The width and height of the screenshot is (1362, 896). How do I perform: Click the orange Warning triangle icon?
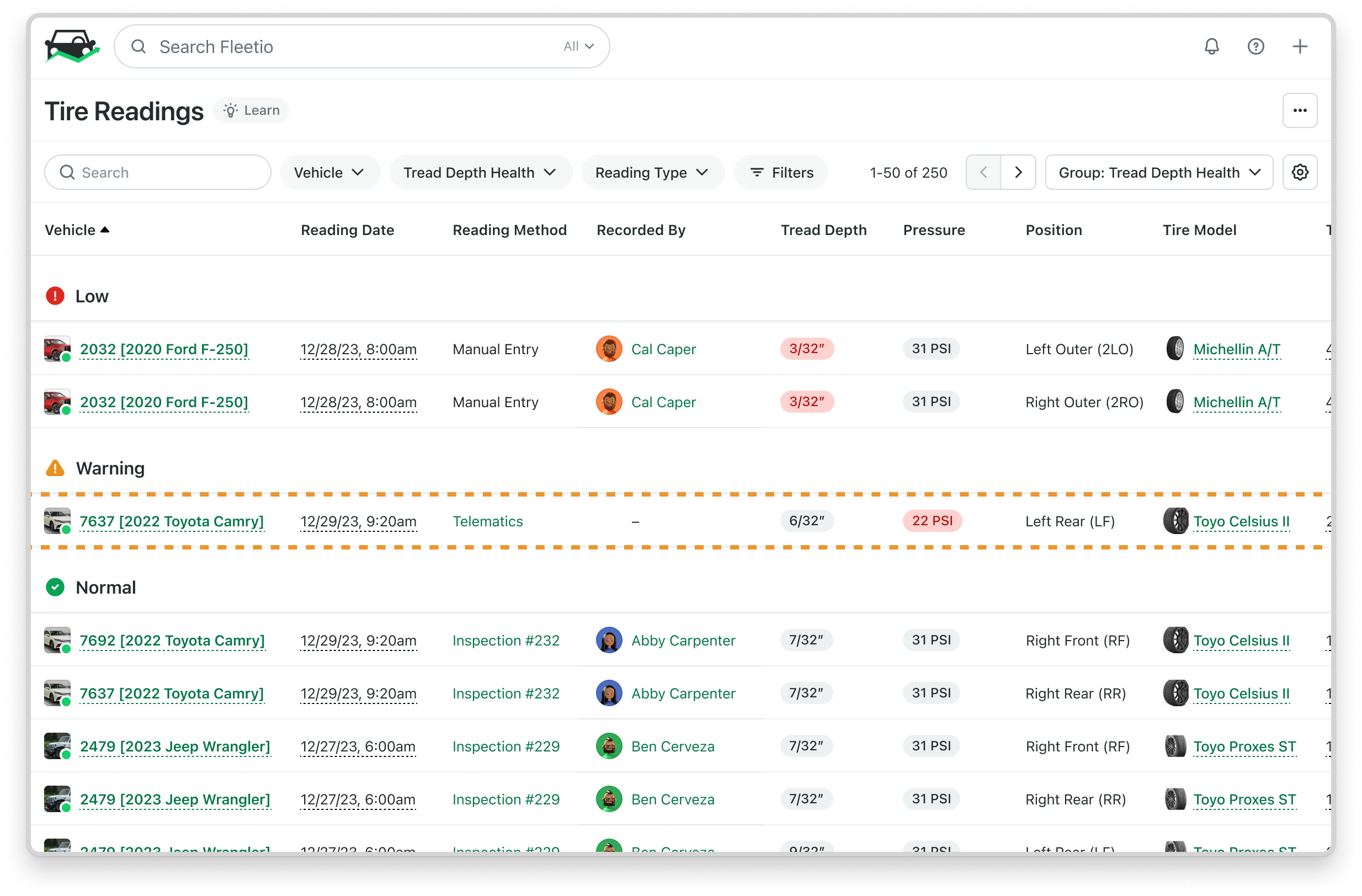(55, 468)
